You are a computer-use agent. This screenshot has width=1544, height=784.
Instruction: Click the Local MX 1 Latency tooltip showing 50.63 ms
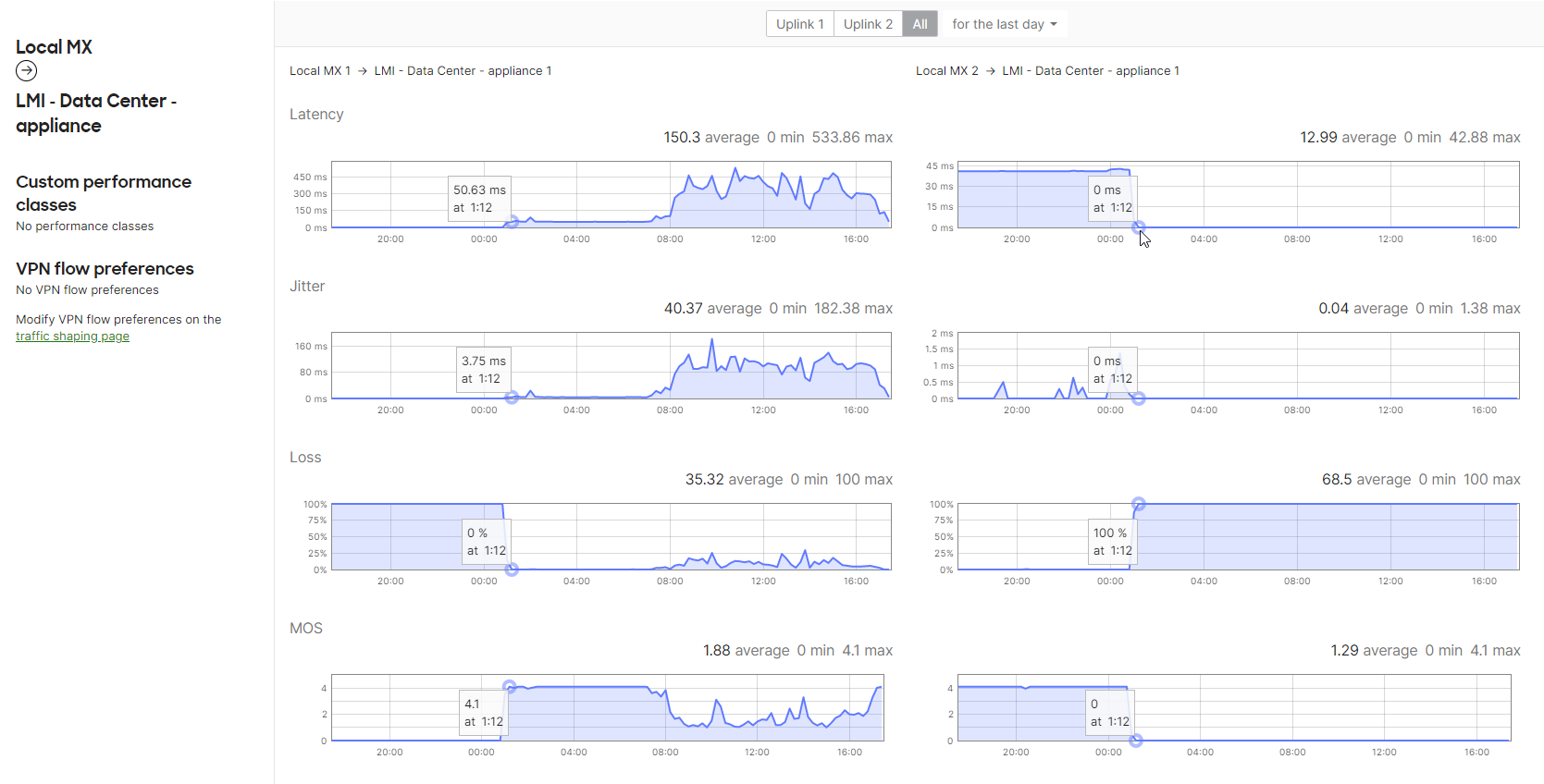479,199
